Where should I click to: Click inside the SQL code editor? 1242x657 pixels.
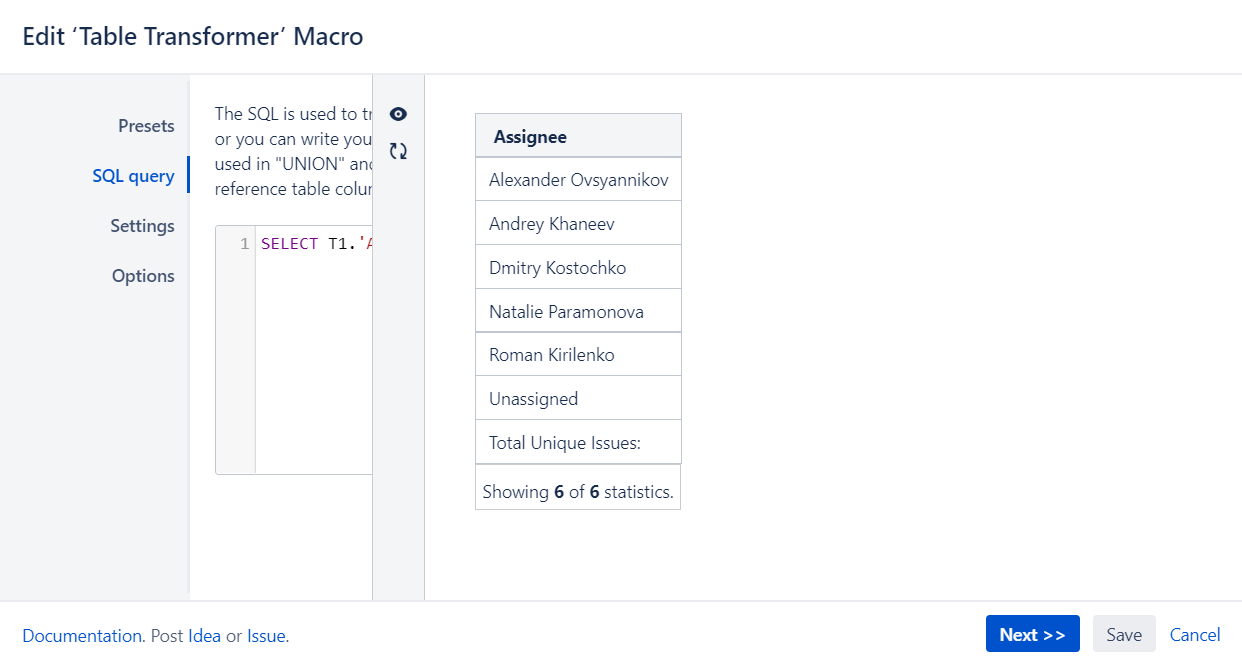point(314,350)
